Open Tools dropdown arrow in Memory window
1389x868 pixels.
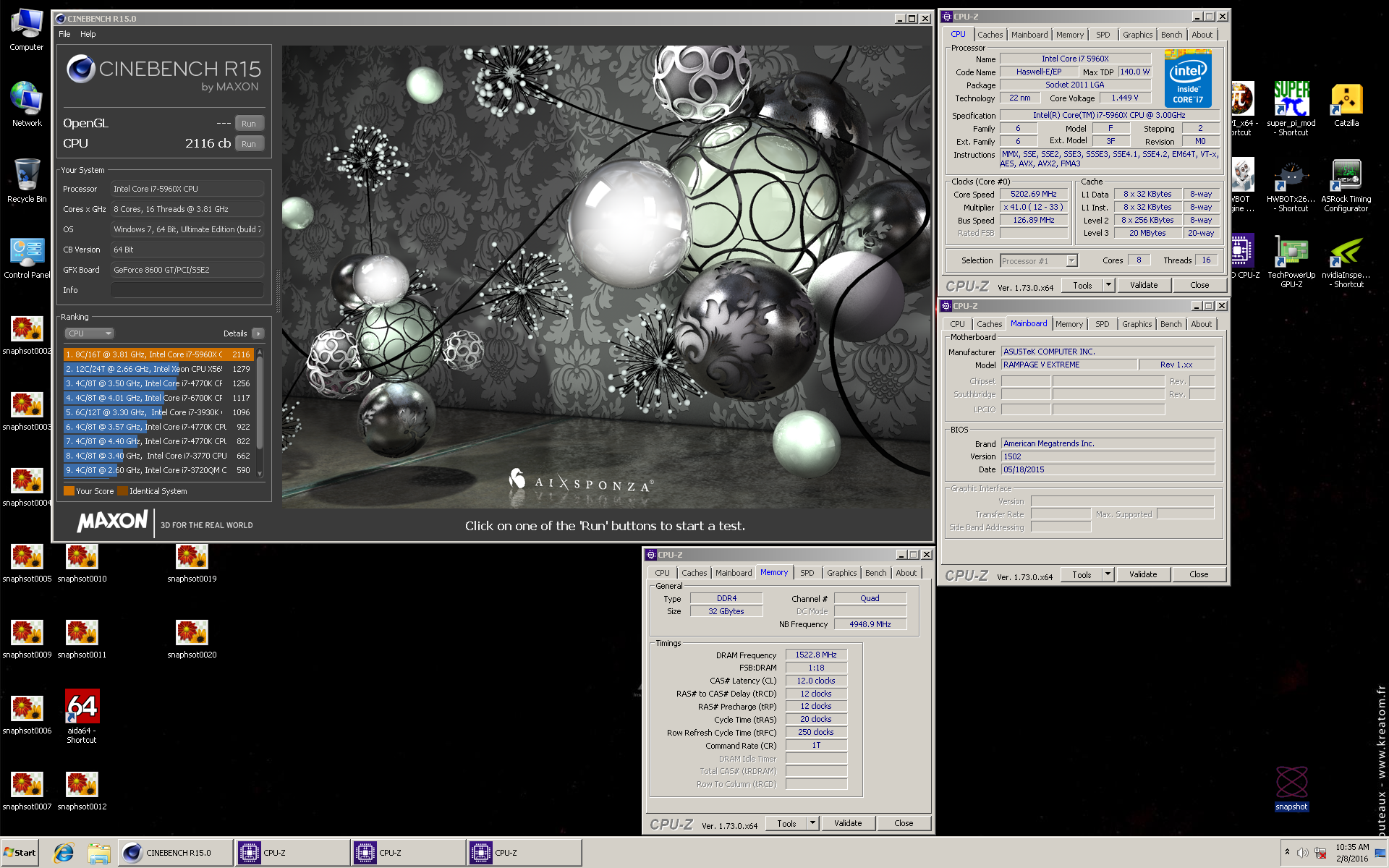point(812,823)
